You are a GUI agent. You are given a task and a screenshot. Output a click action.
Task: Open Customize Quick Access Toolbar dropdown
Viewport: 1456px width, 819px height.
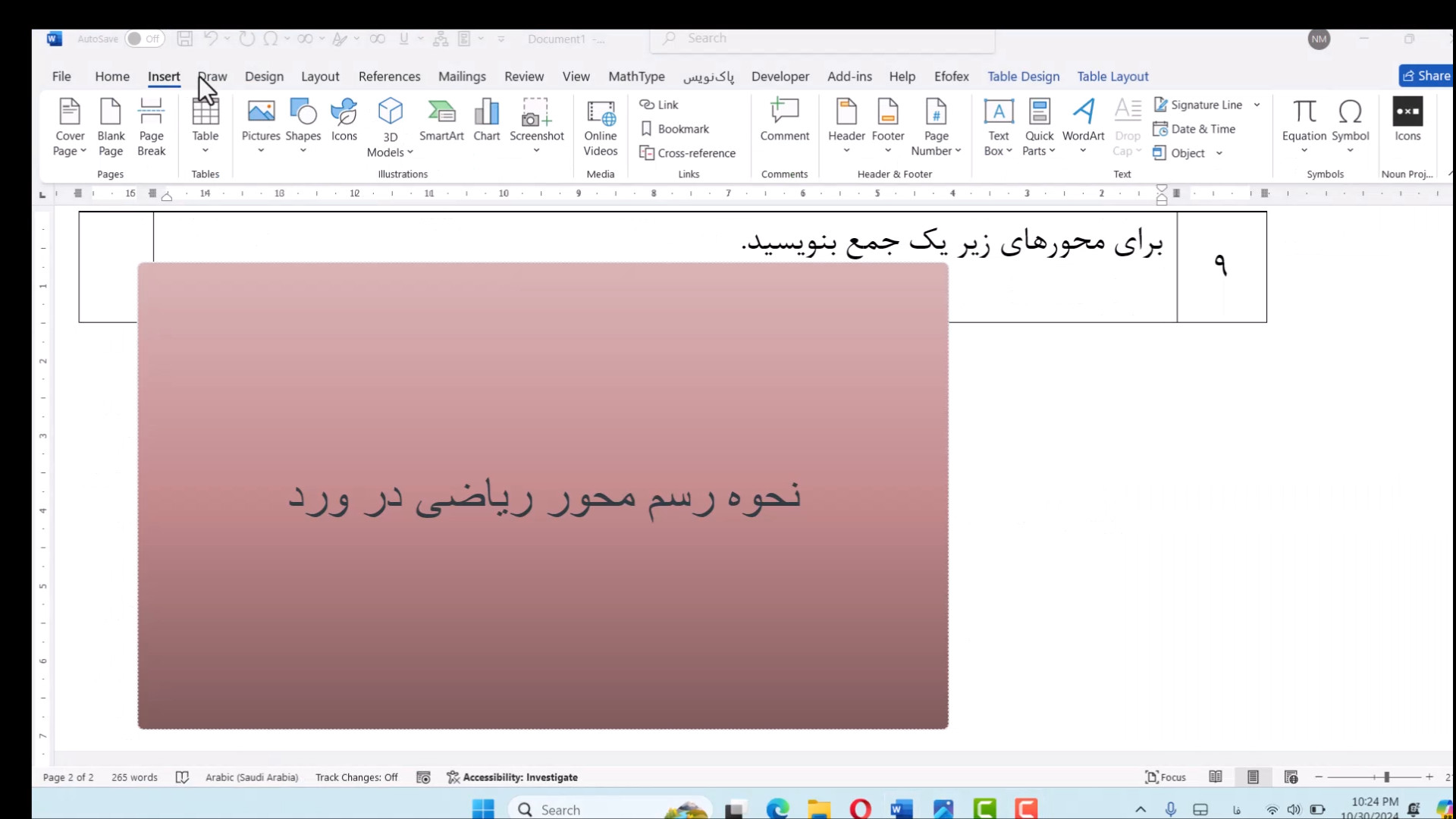click(500, 39)
